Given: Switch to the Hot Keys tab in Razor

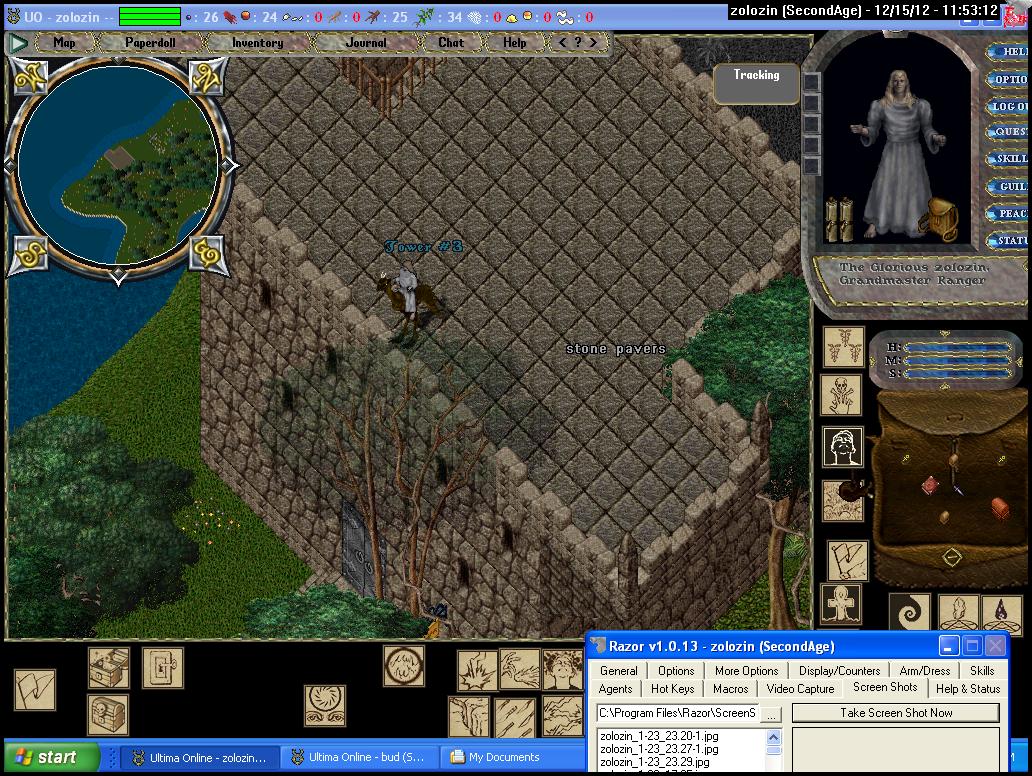Looking at the screenshot, I should pyautogui.click(x=672, y=689).
